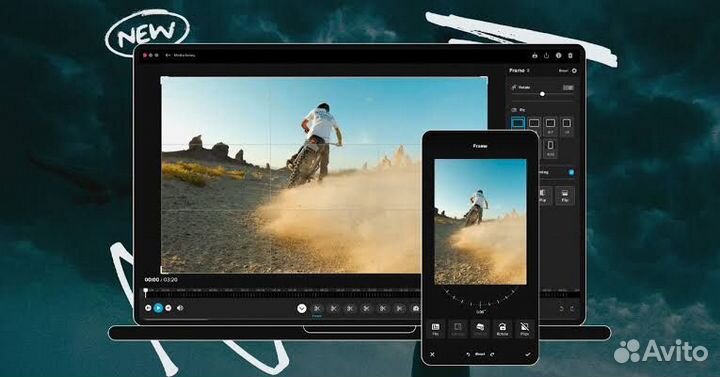Click the scissors icon next to camera icon
The width and height of the screenshot is (720, 377).
point(399,309)
